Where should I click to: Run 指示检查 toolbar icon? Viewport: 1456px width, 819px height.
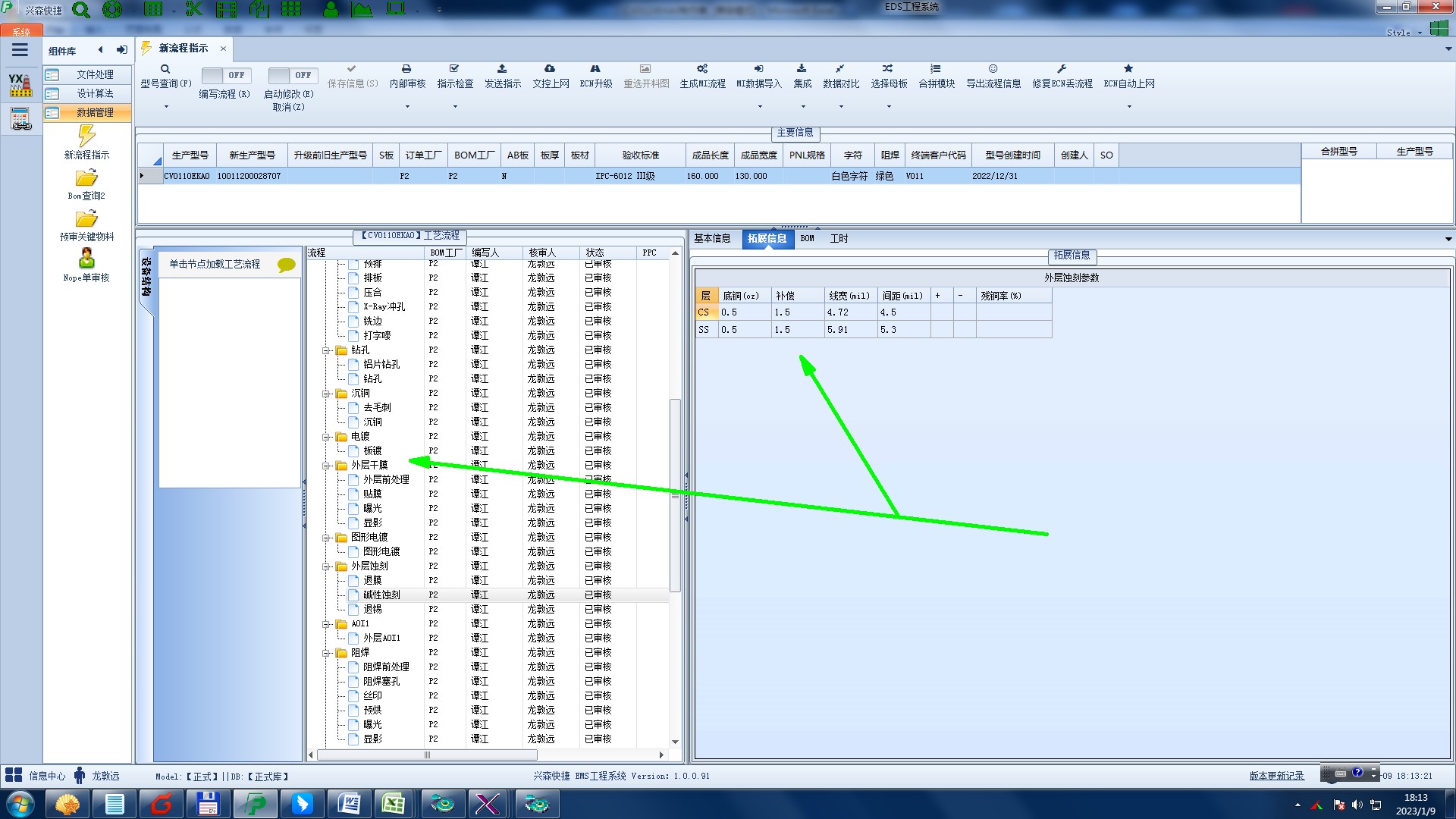tap(454, 69)
